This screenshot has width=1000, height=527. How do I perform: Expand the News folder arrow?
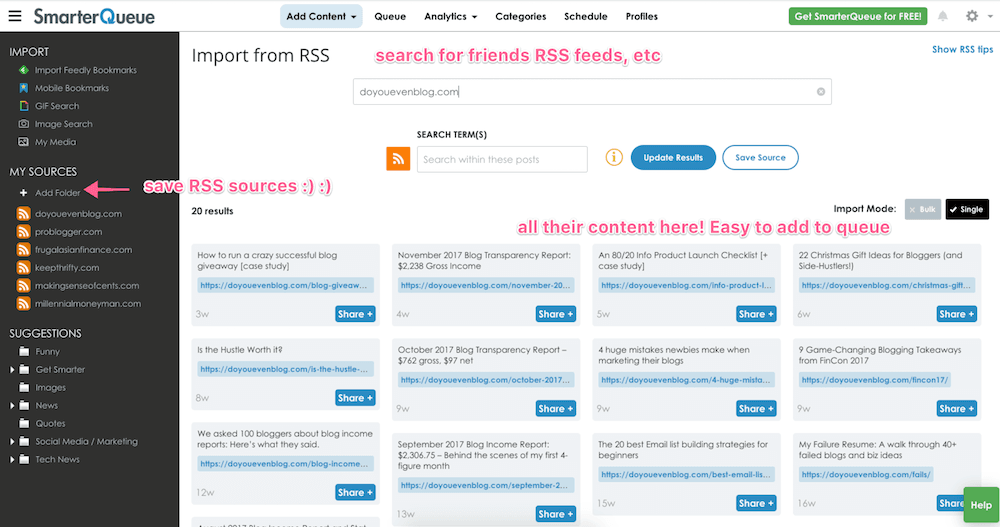[12, 405]
